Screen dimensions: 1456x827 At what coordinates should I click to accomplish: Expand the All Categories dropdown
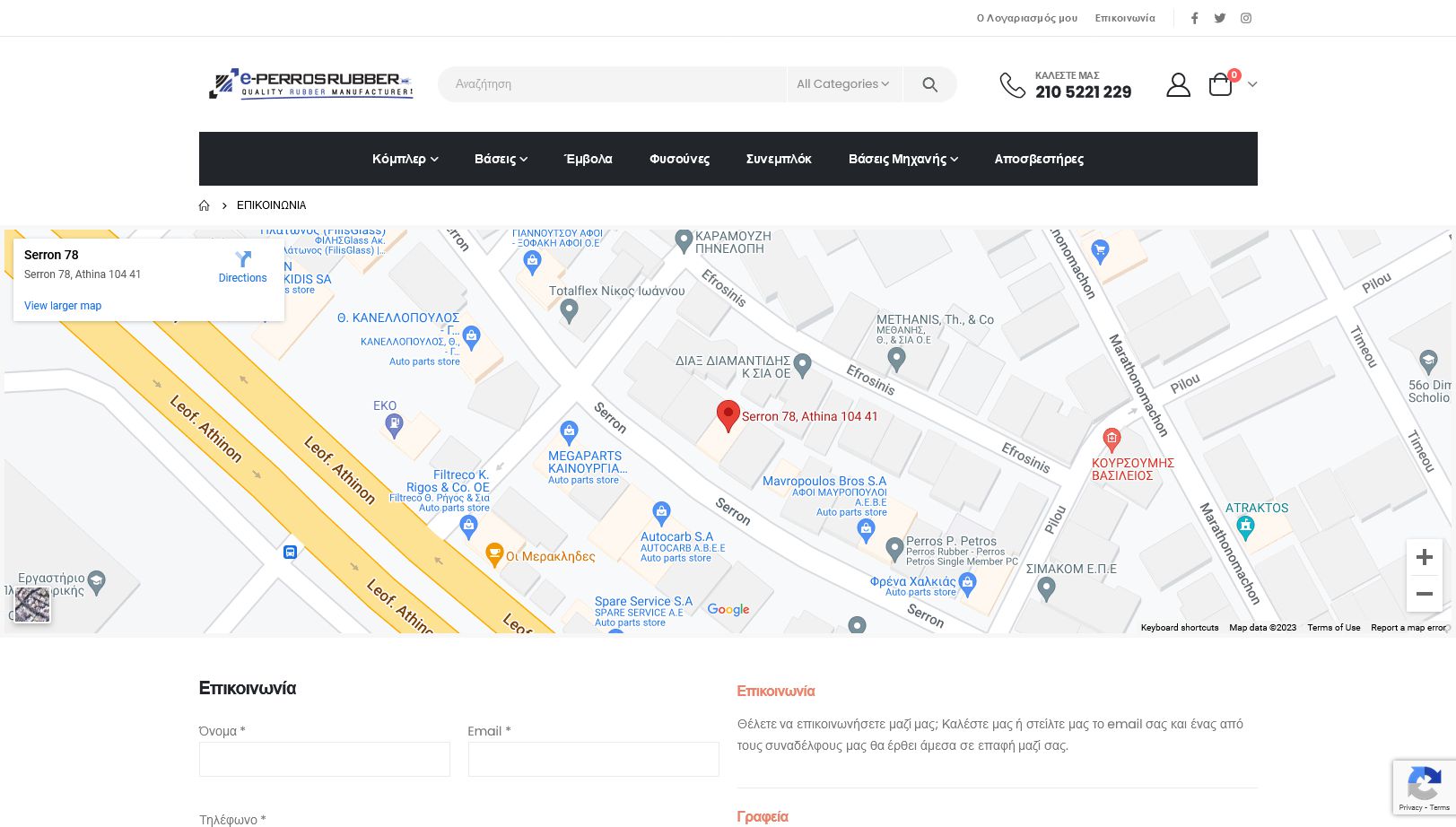tap(842, 84)
